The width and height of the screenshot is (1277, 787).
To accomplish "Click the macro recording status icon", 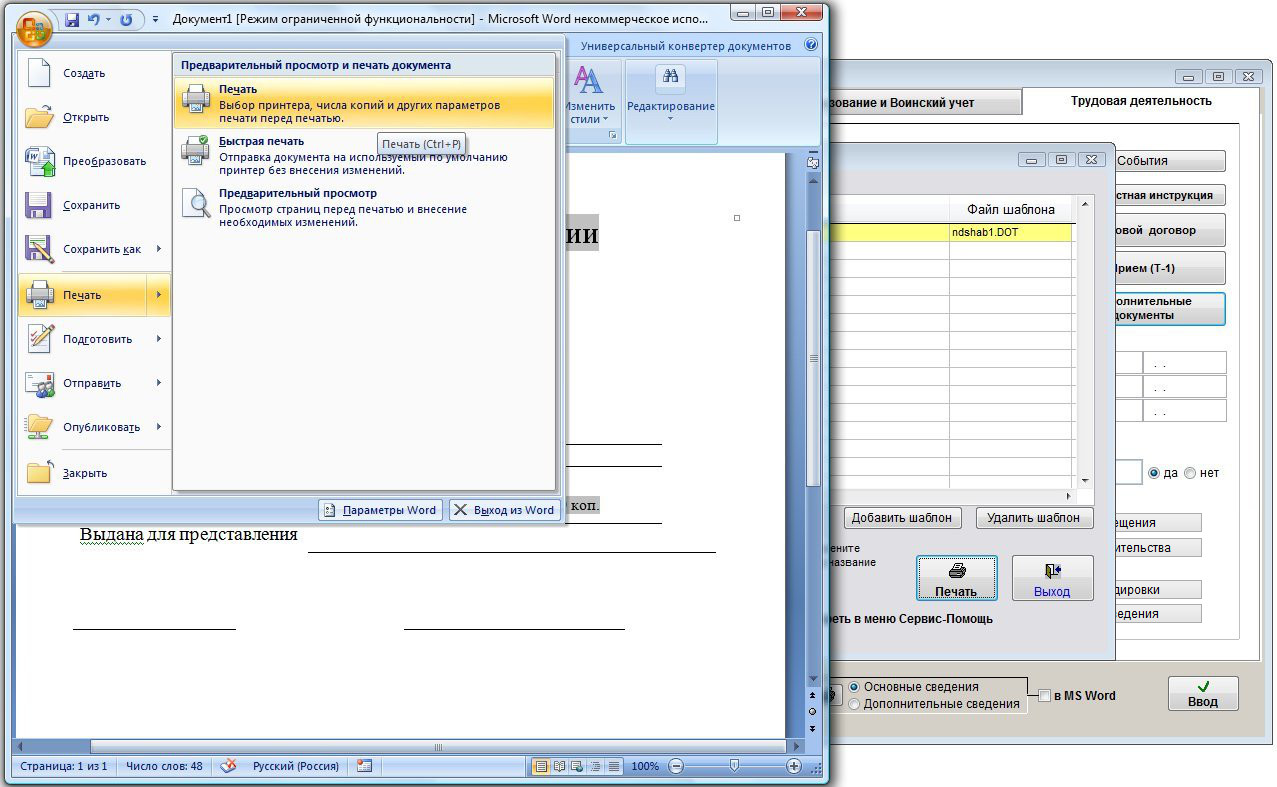I will click(x=364, y=766).
